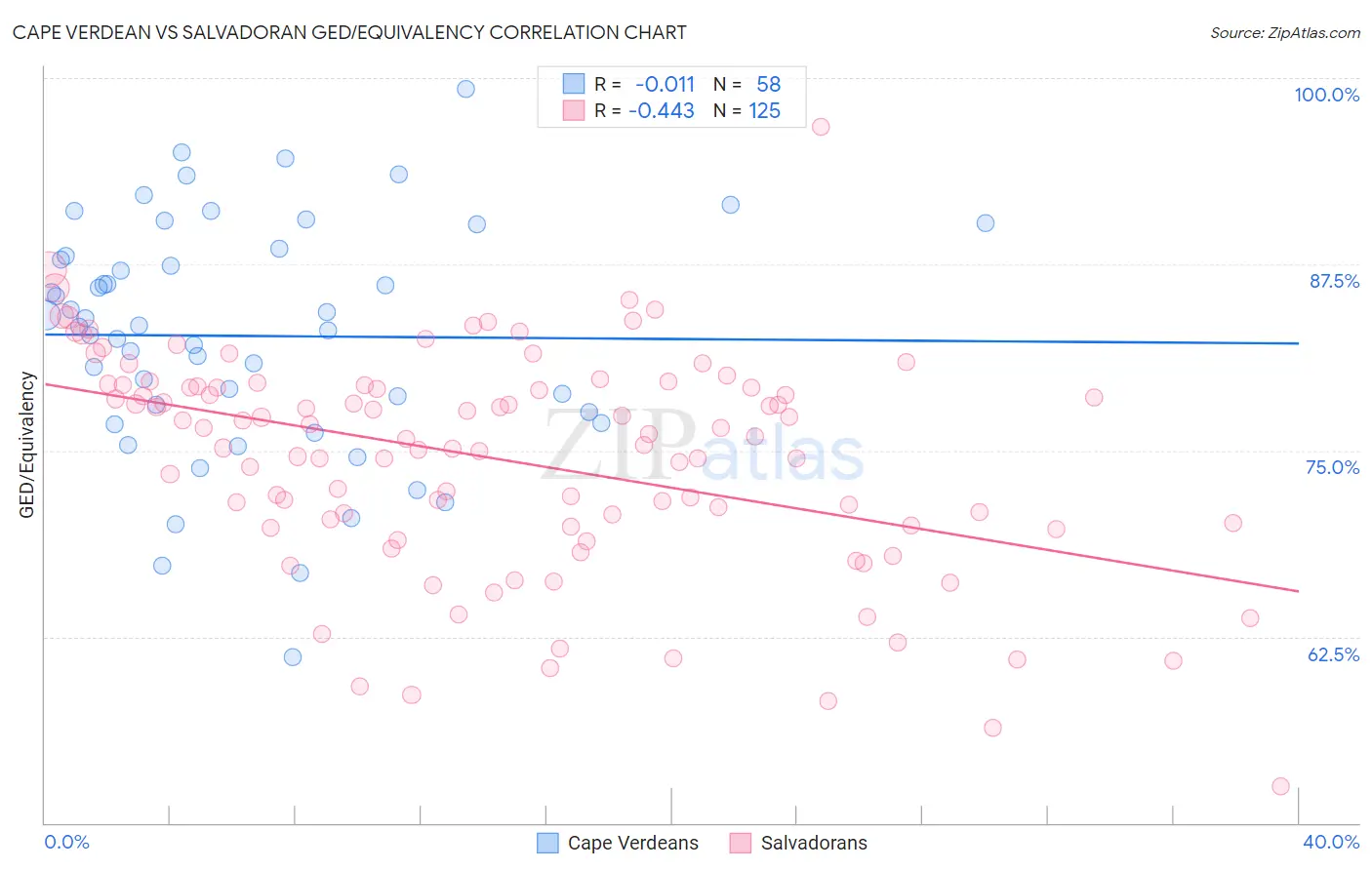Click the 100.0% y-axis label
1372x870 pixels.
click(x=1326, y=95)
